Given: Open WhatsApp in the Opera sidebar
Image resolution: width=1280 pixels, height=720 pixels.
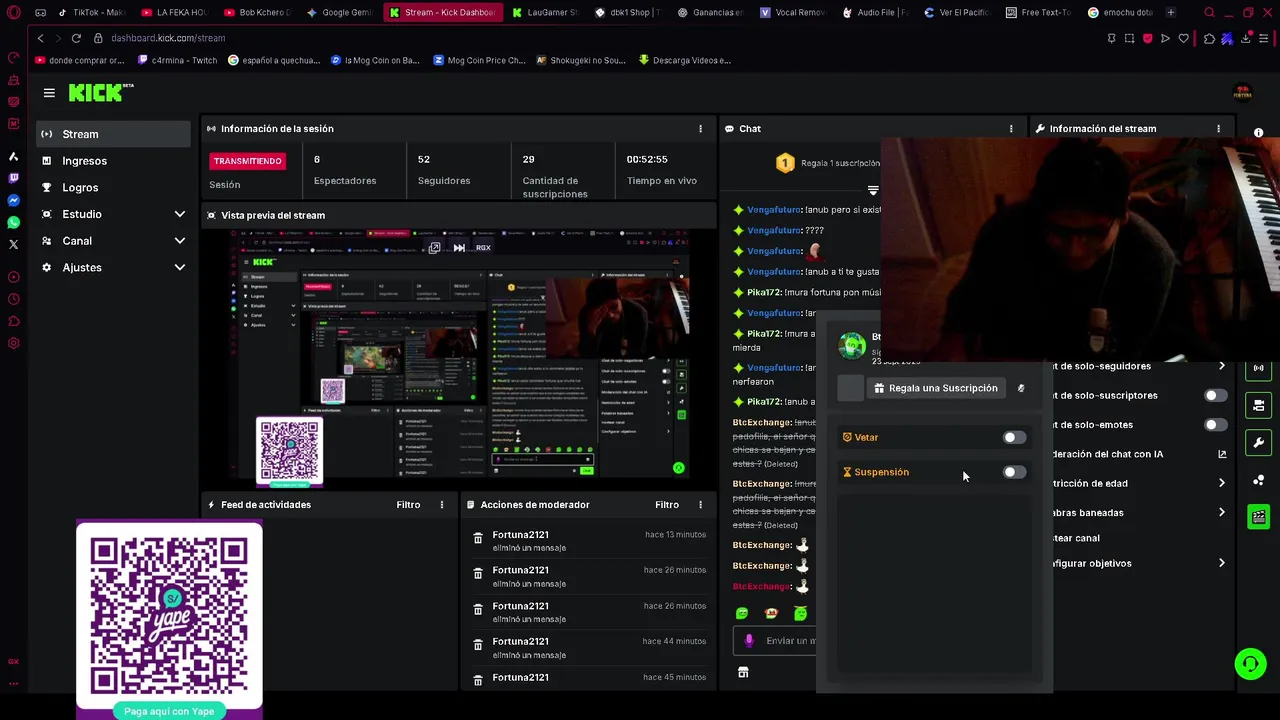Looking at the screenshot, I should pos(13,222).
